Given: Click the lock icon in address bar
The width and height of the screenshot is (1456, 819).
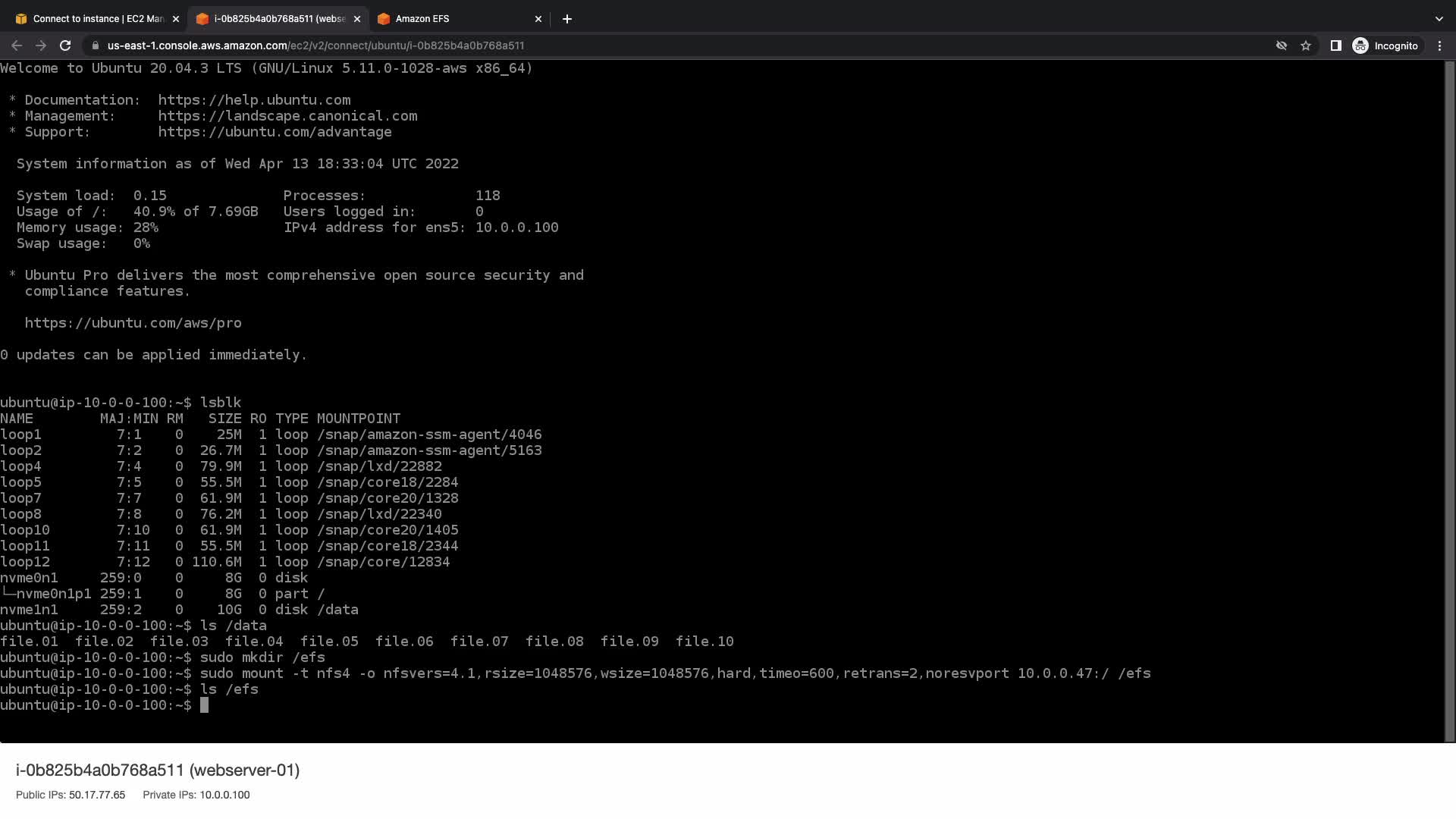Looking at the screenshot, I should click(95, 45).
